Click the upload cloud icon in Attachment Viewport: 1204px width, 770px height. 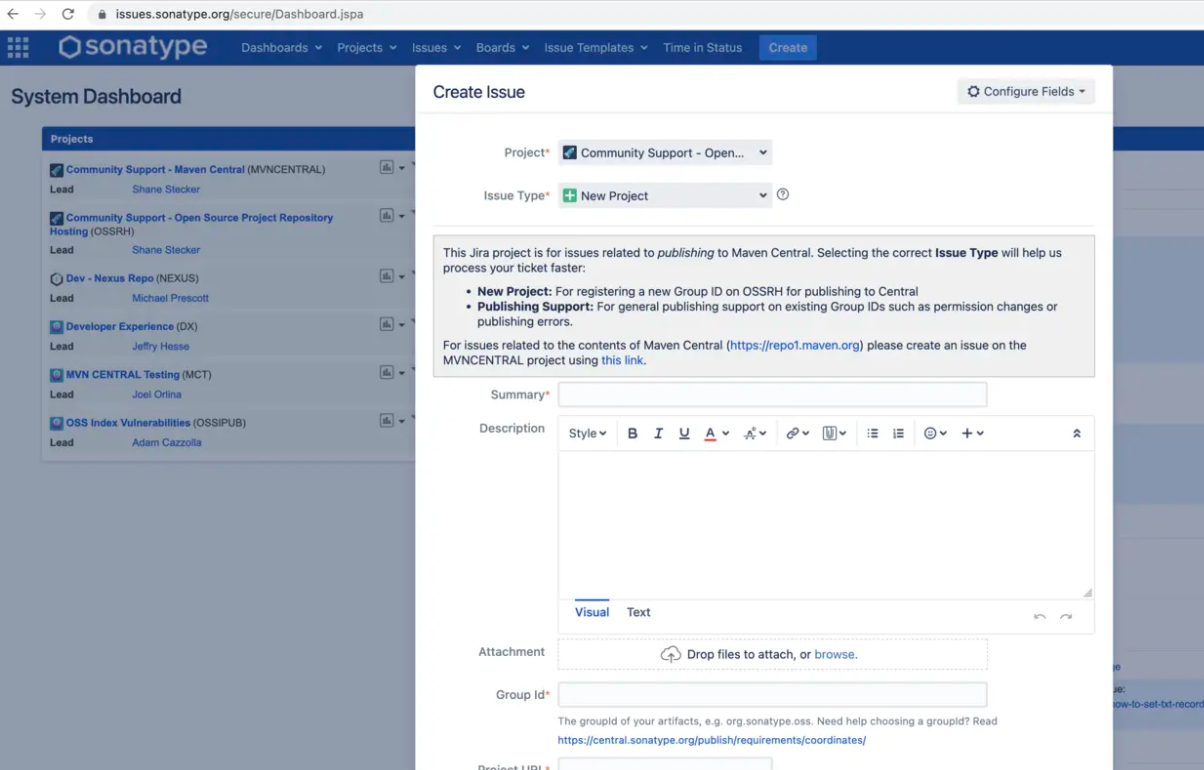[671, 654]
